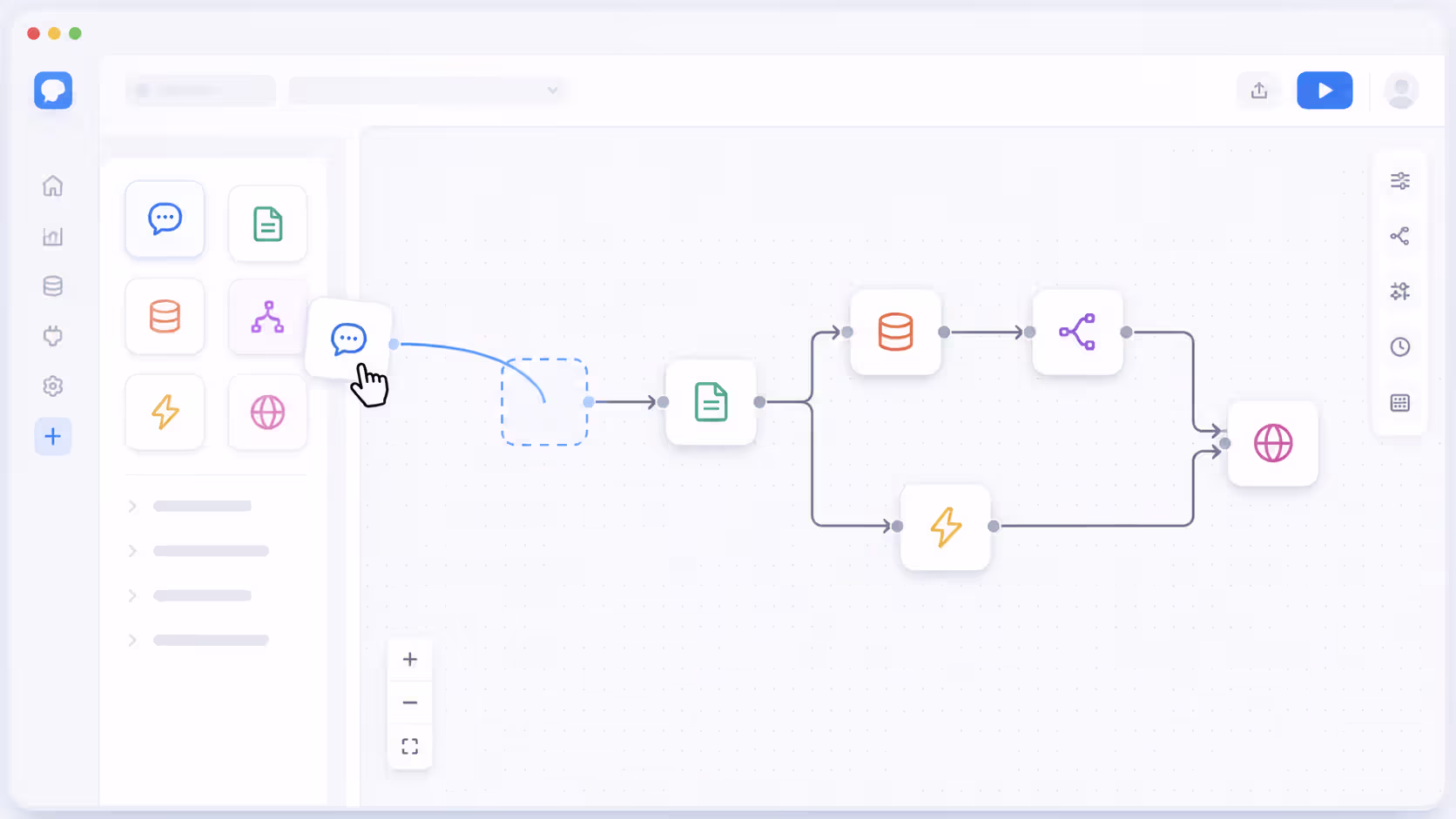
Task: Click the share upload button
Action: click(x=1259, y=91)
